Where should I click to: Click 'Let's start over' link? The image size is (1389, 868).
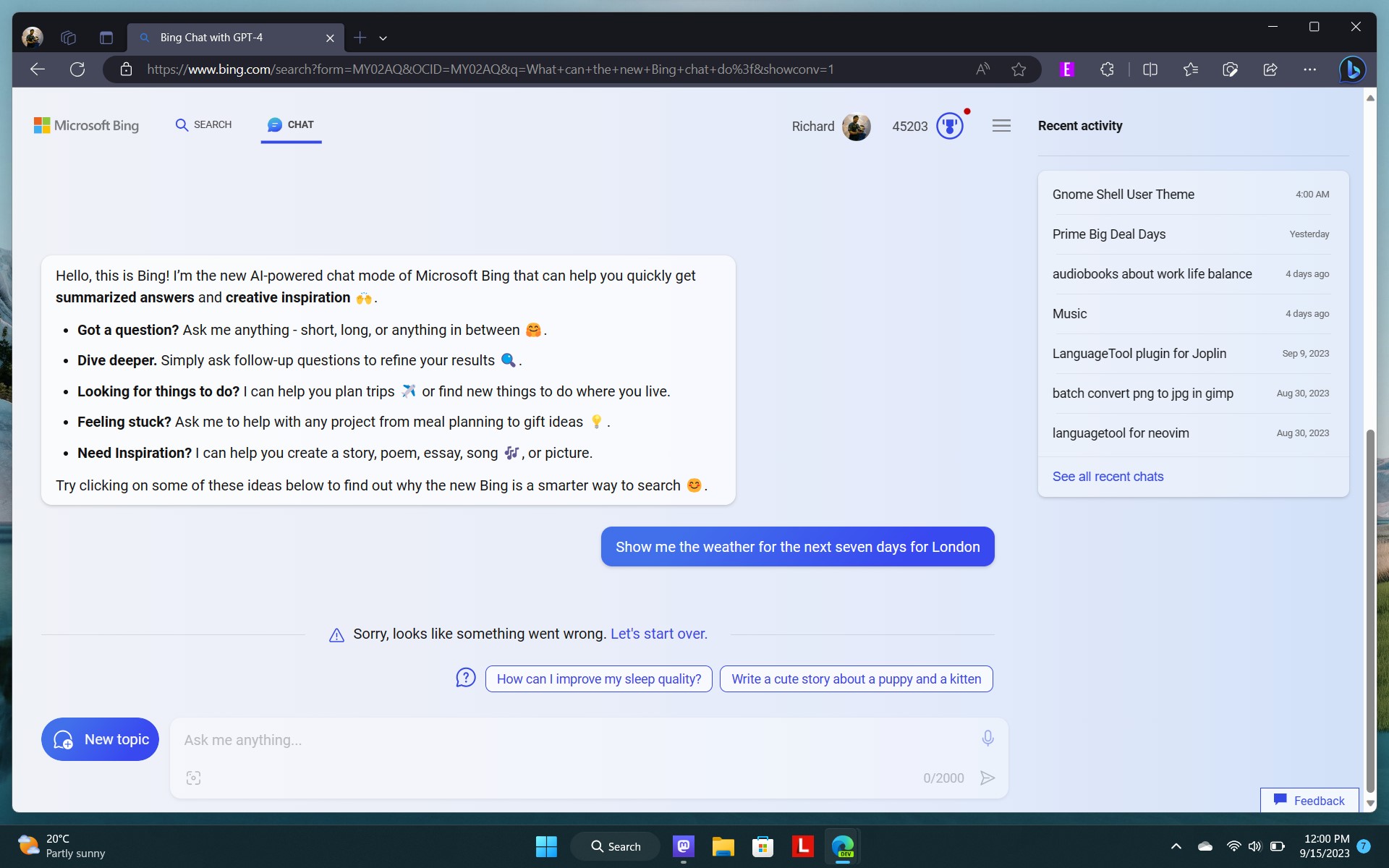[x=658, y=633]
